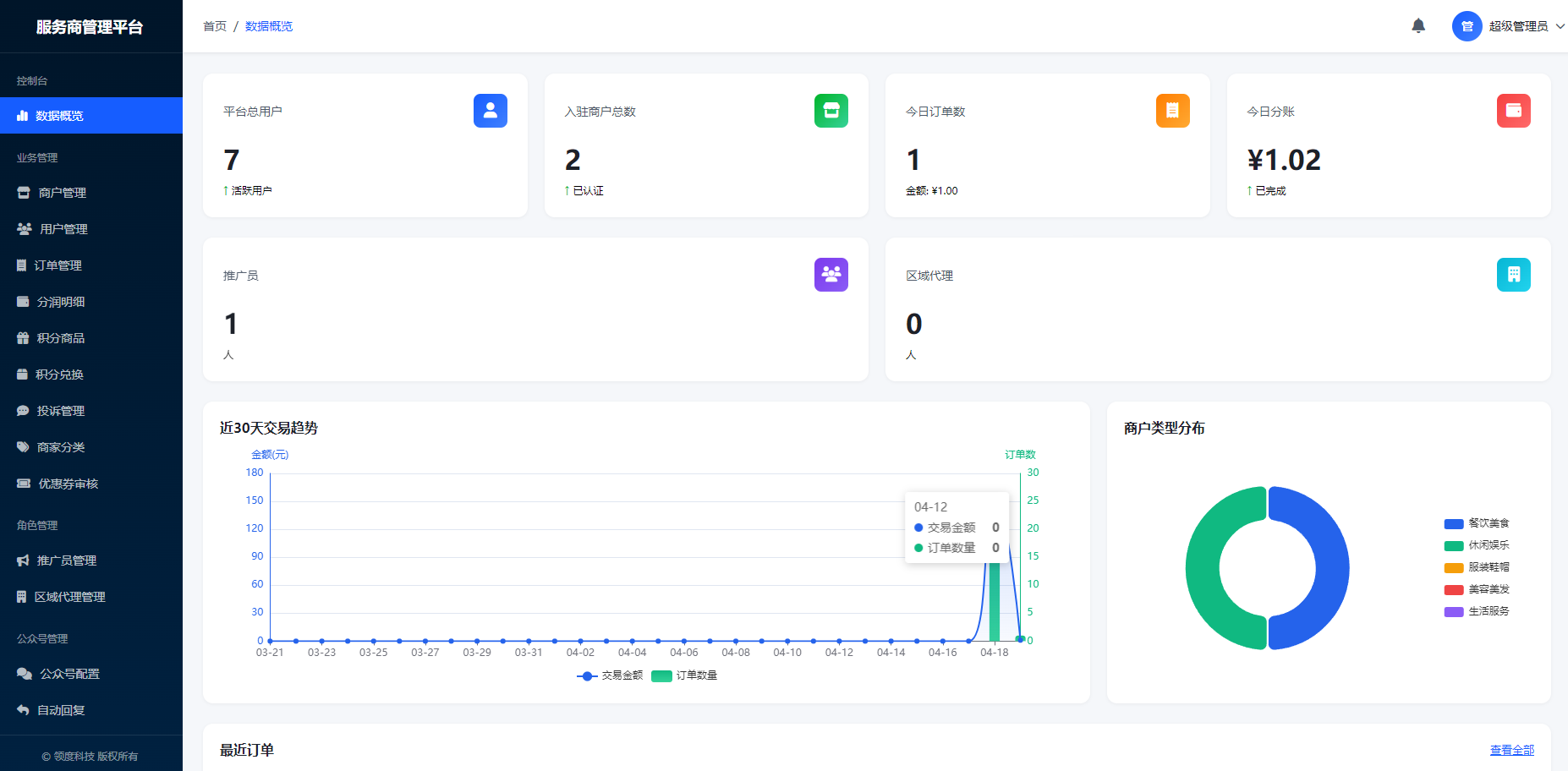Expand the 超级管理员 account dropdown arrow
Viewport: 1568px width, 771px height.
pyautogui.click(x=1560, y=26)
